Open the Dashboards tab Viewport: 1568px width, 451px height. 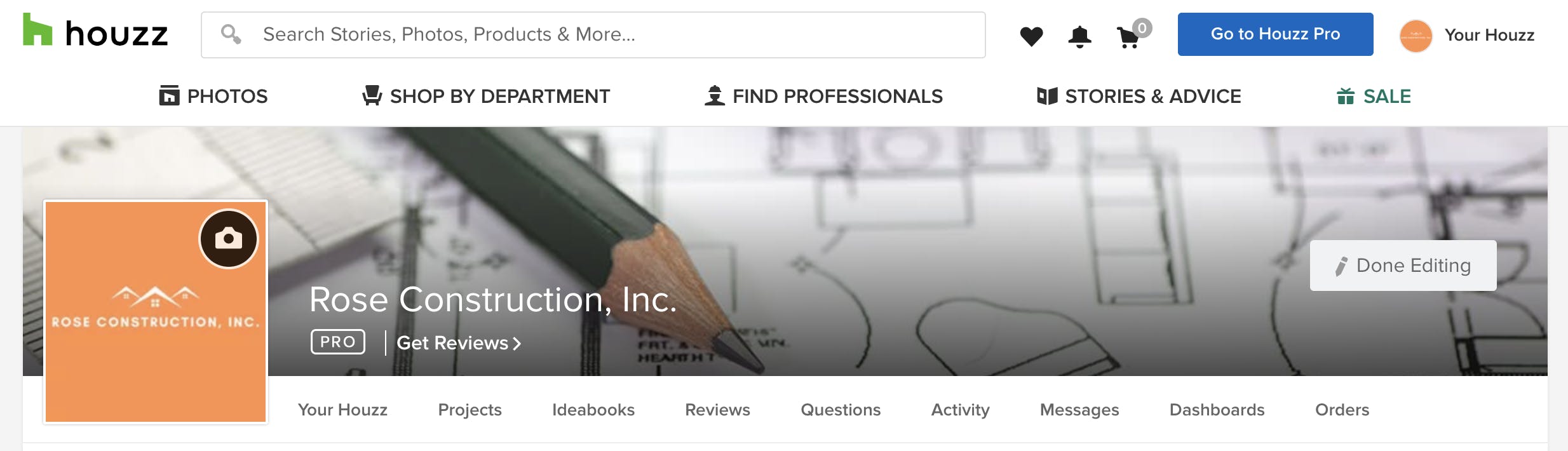pyautogui.click(x=1218, y=410)
